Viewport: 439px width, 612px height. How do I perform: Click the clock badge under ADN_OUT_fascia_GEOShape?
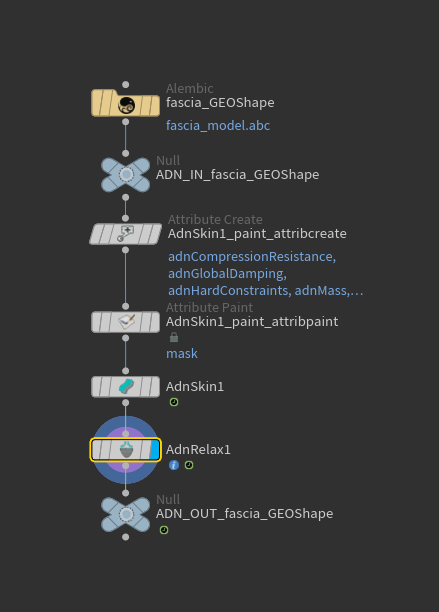[164, 530]
